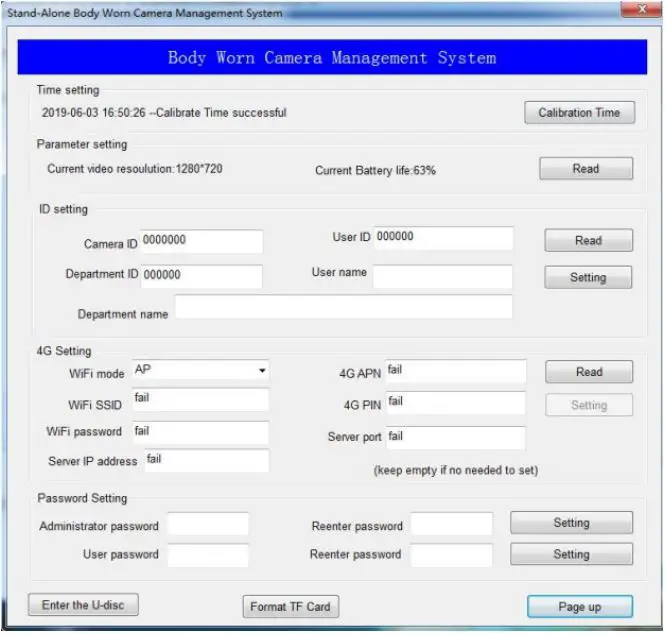Image resolution: width=666 pixels, height=635 pixels.
Task: Focus the Server port field
Action: pyautogui.click(x=455, y=438)
